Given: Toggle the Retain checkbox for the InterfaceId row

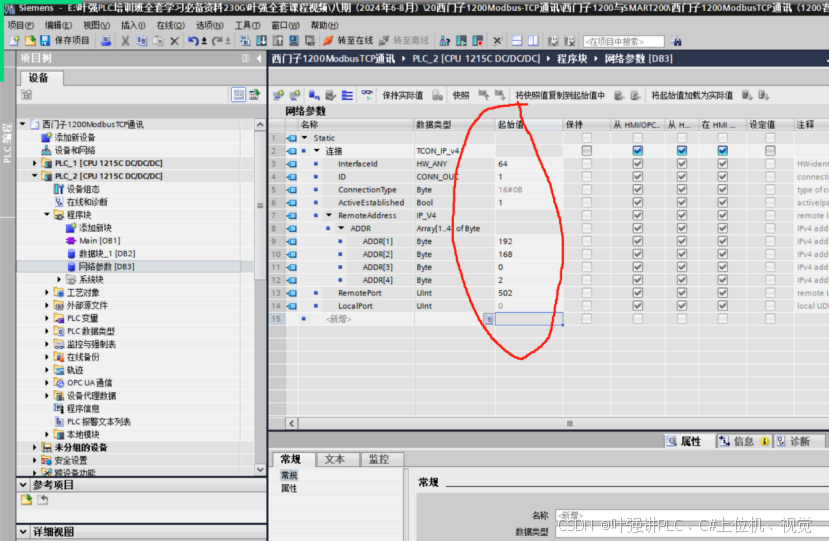Looking at the screenshot, I should tap(586, 163).
